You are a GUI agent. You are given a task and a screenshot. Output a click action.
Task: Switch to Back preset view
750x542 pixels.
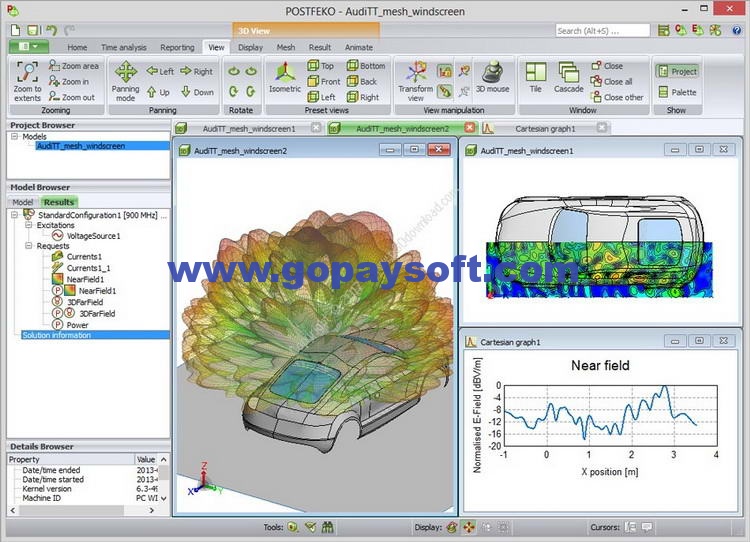coord(362,82)
